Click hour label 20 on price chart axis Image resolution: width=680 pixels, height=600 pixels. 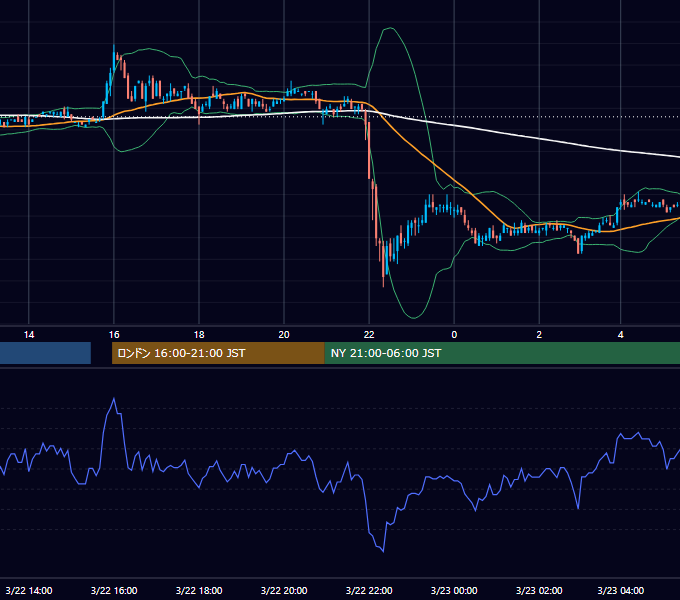tap(284, 335)
